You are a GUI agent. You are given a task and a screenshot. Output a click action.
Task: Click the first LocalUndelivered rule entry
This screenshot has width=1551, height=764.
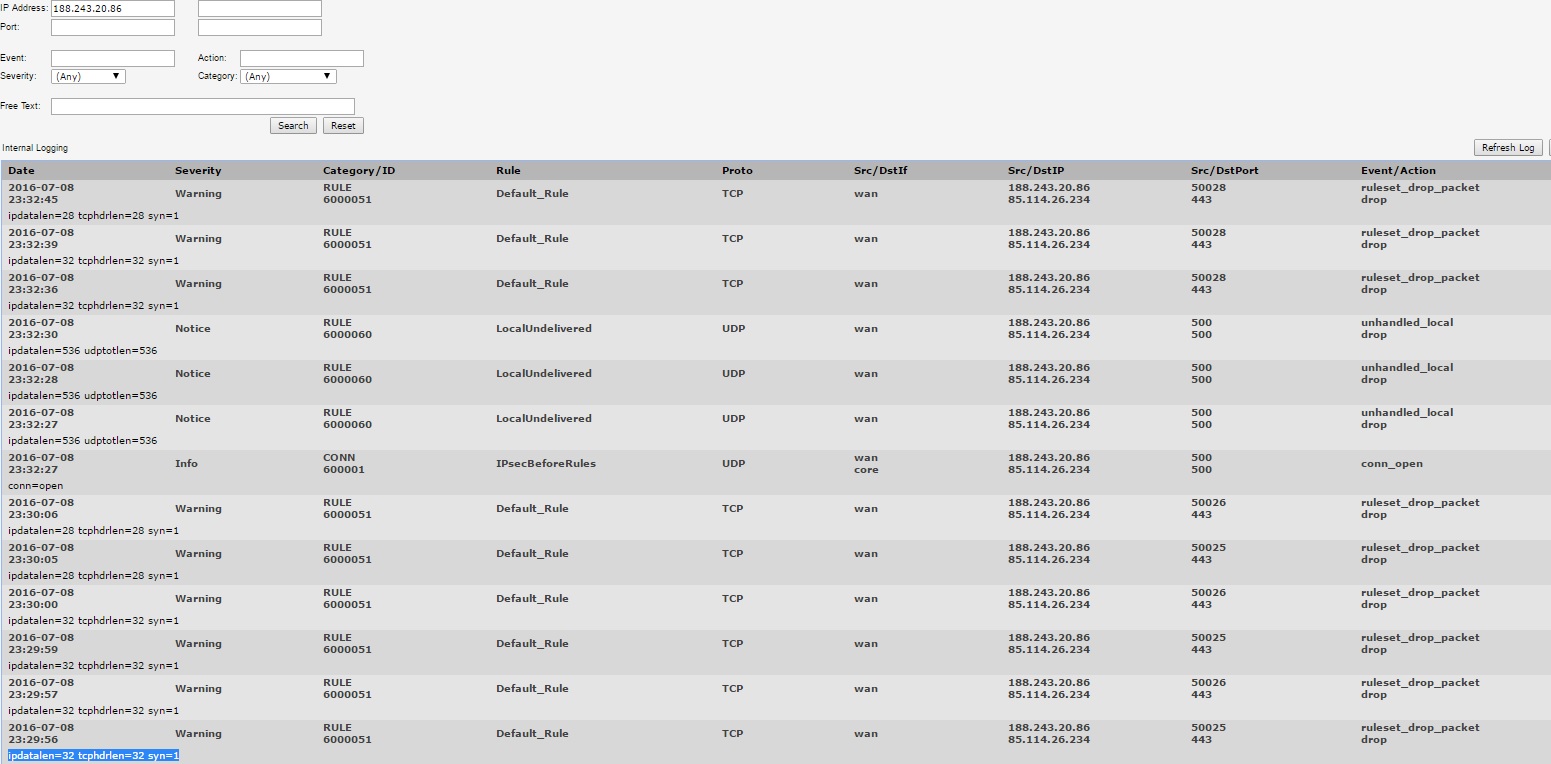[543, 329]
